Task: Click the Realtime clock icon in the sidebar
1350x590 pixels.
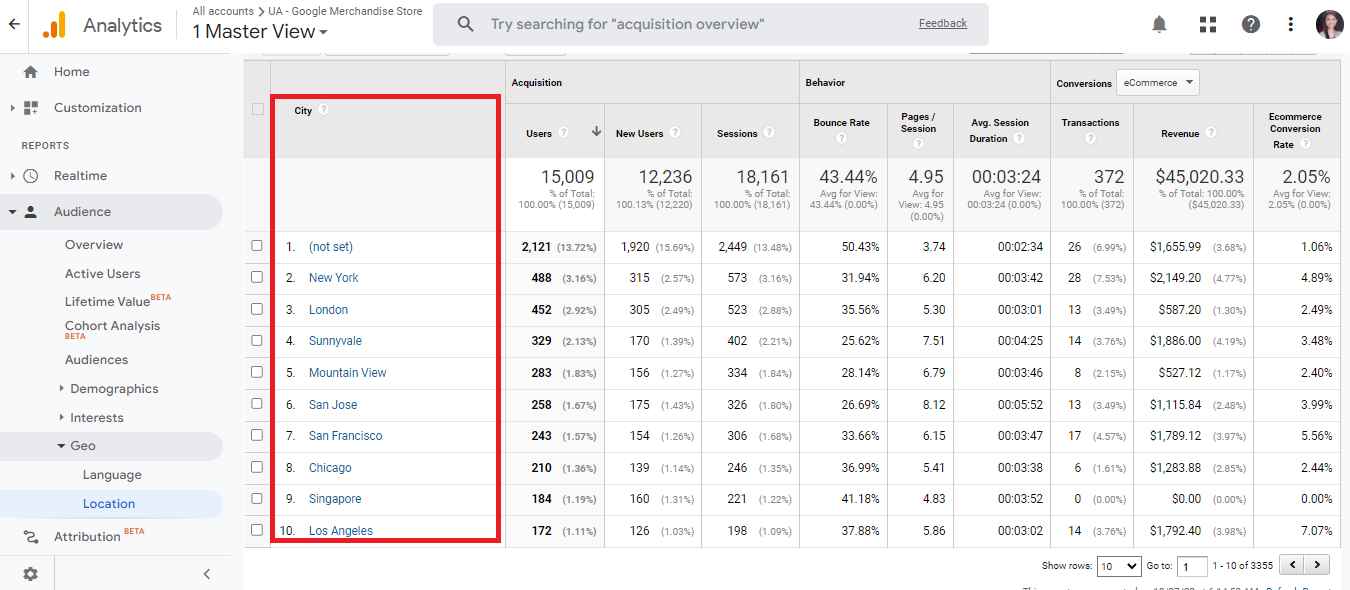Action: pos(32,175)
